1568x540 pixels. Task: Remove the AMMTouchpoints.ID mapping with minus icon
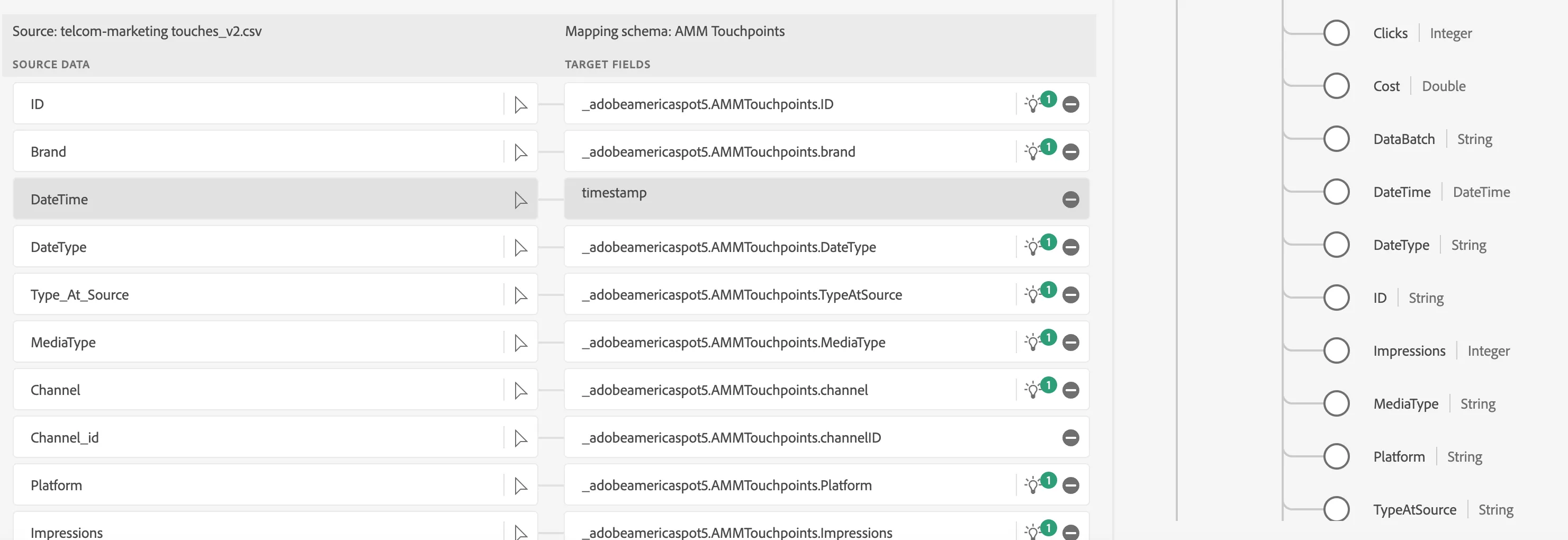click(x=1071, y=105)
